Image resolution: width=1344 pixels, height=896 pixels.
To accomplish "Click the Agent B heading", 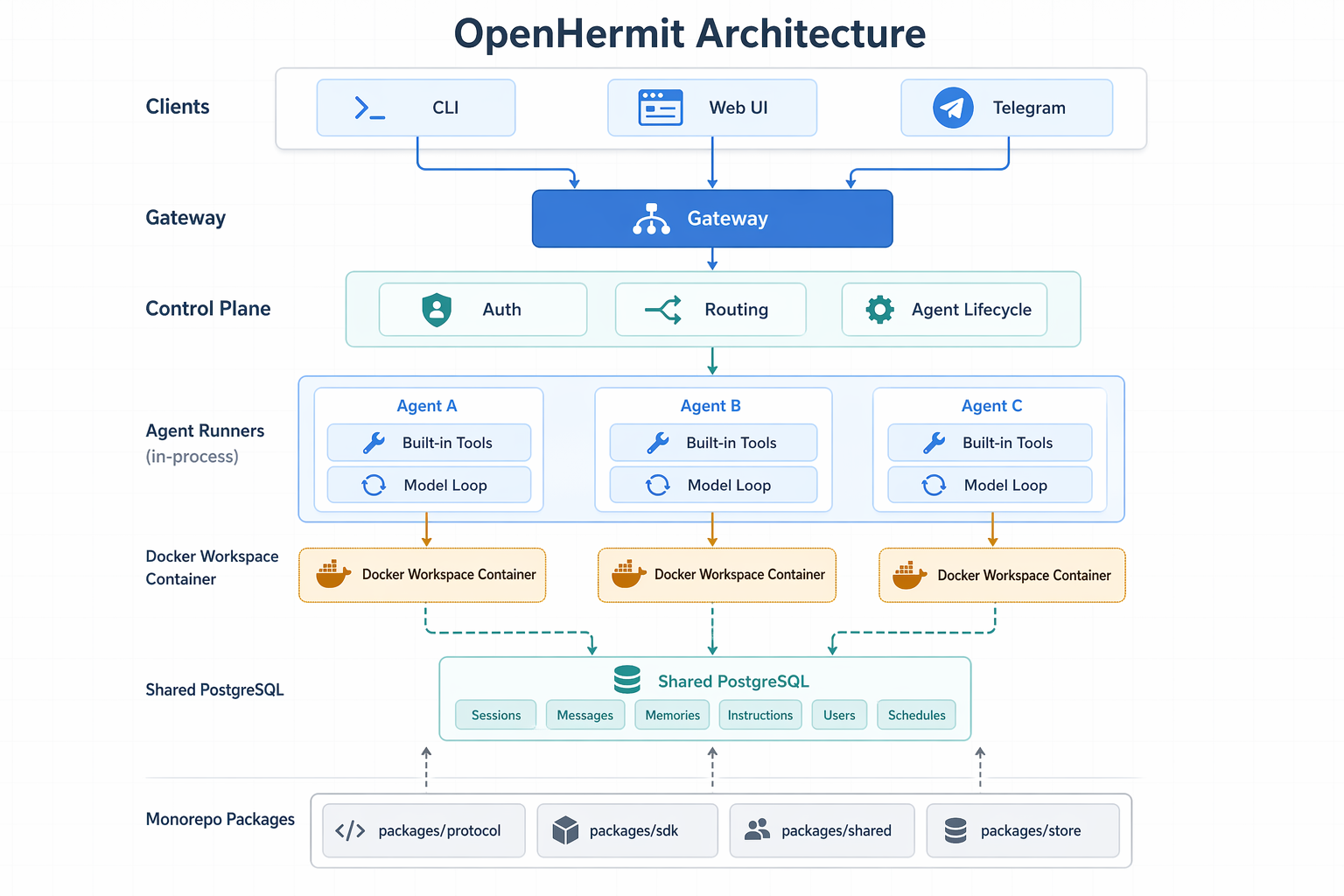I will point(710,406).
